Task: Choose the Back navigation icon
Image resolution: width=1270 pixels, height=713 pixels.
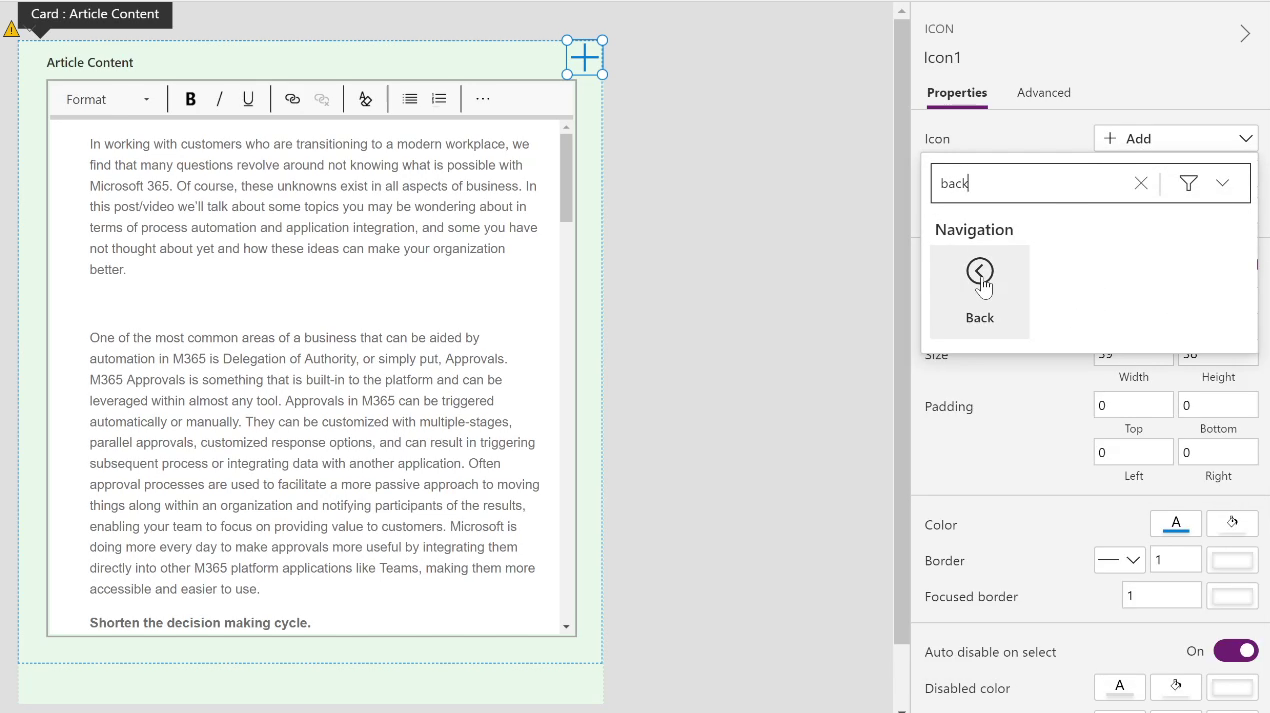Action: 980,291
